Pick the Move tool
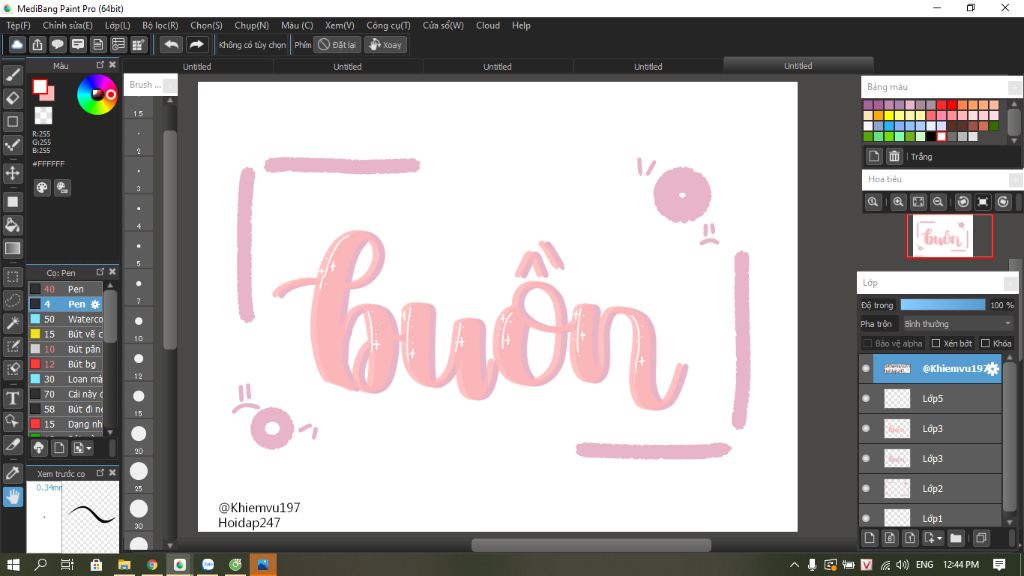 click(12, 173)
